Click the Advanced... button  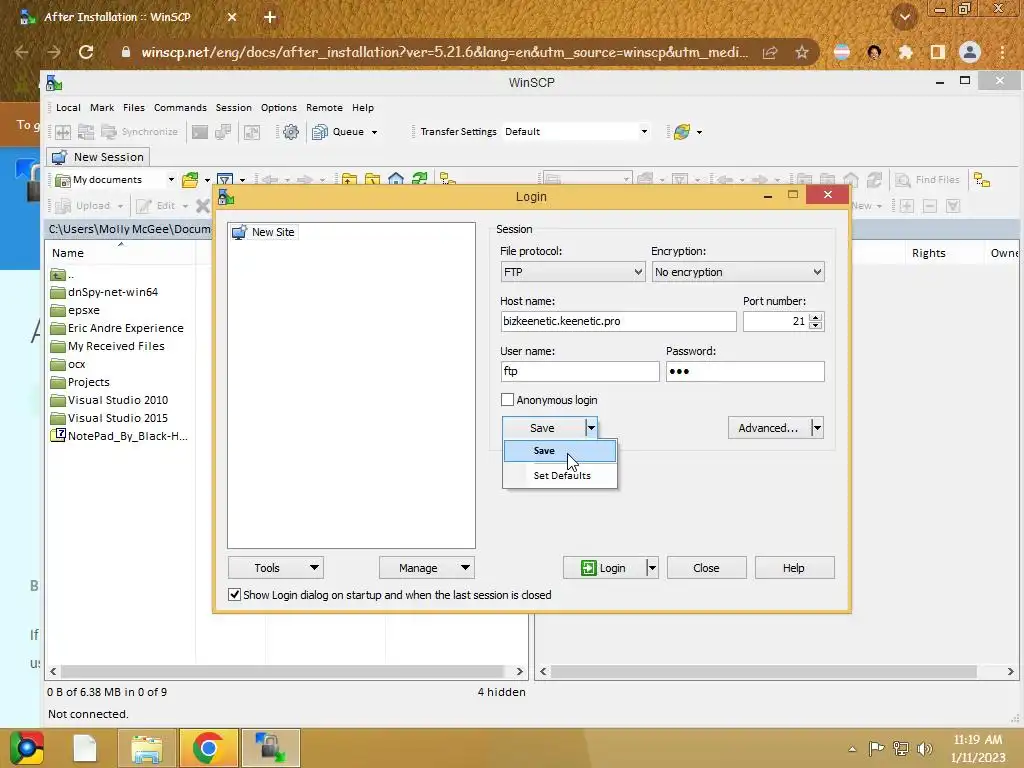coord(769,428)
